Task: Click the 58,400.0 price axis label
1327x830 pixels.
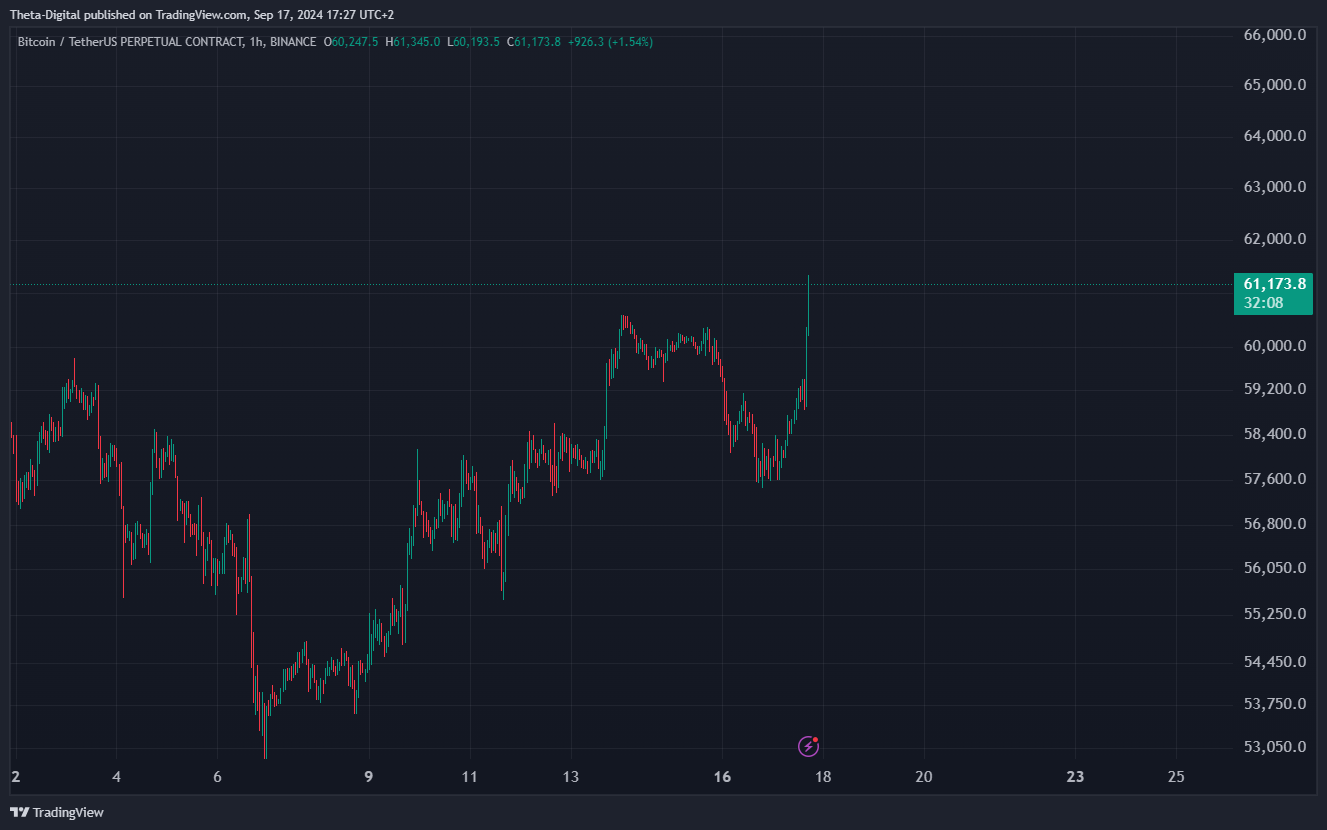Action: 1274,434
